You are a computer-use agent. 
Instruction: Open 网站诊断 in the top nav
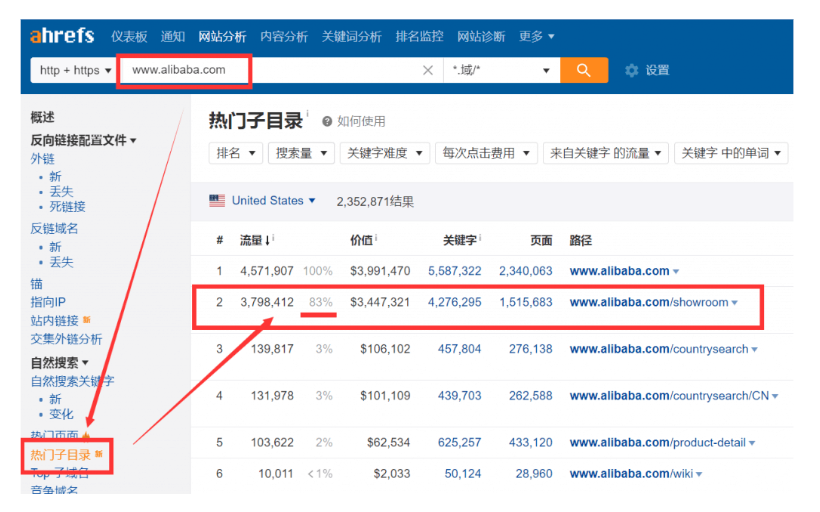[481, 36]
